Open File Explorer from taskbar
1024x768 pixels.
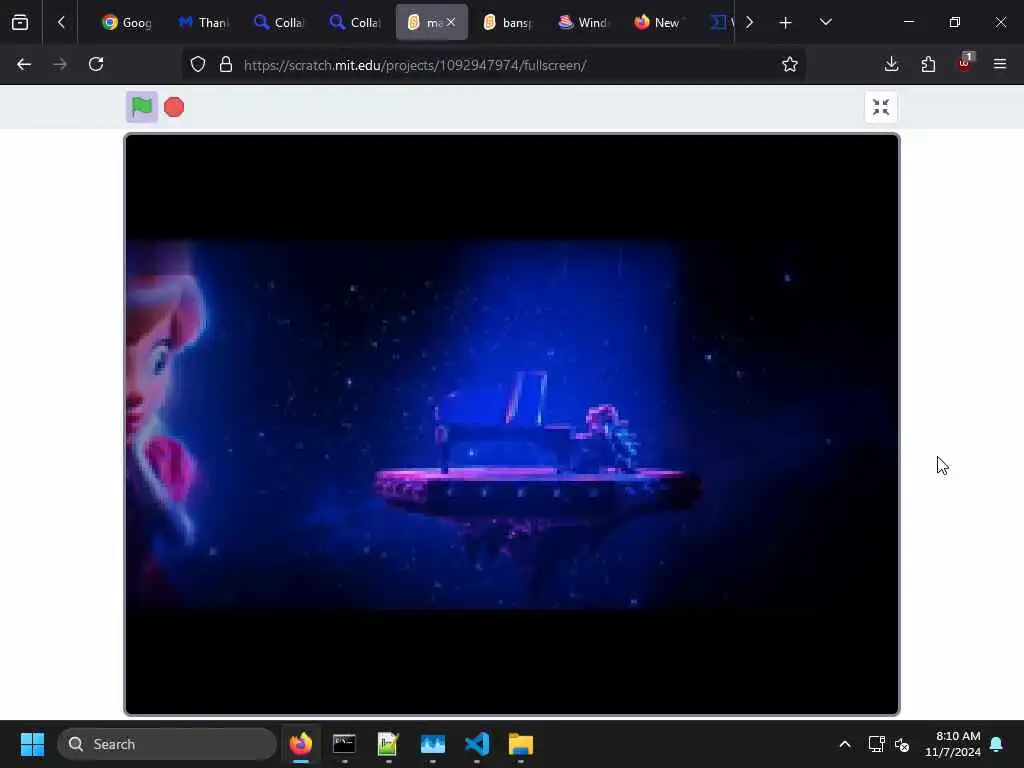[521, 744]
